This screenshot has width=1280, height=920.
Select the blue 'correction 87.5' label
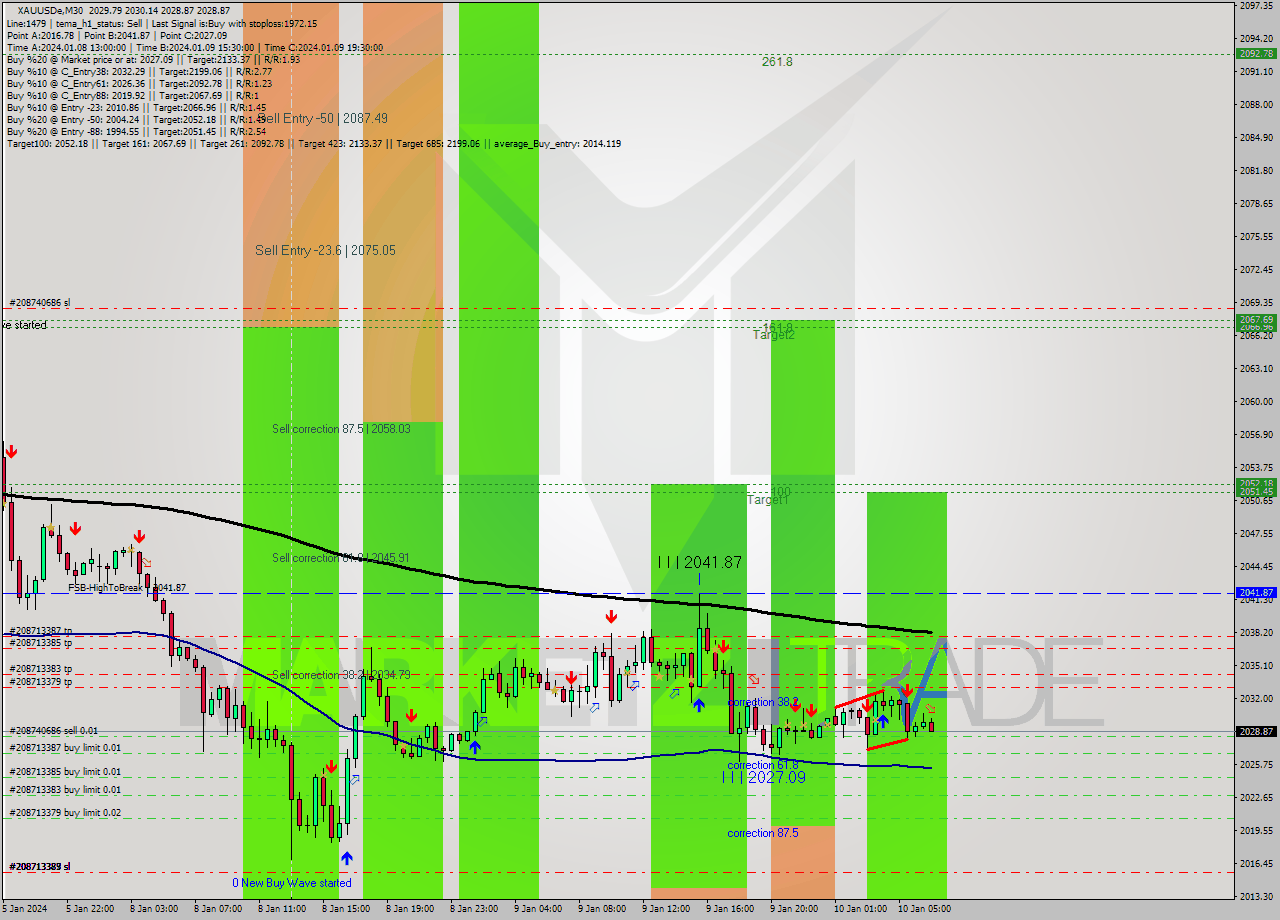pyautogui.click(x=763, y=833)
